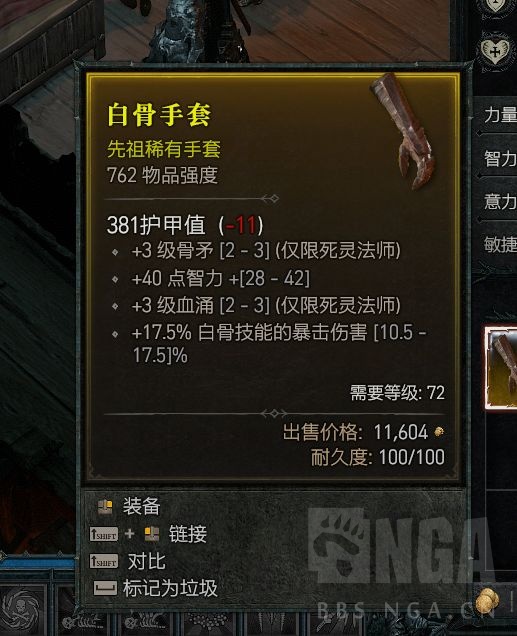Viewport: 517px width, 636px height.
Task: Click the gold coins currency icon
Action: pos(487,602)
